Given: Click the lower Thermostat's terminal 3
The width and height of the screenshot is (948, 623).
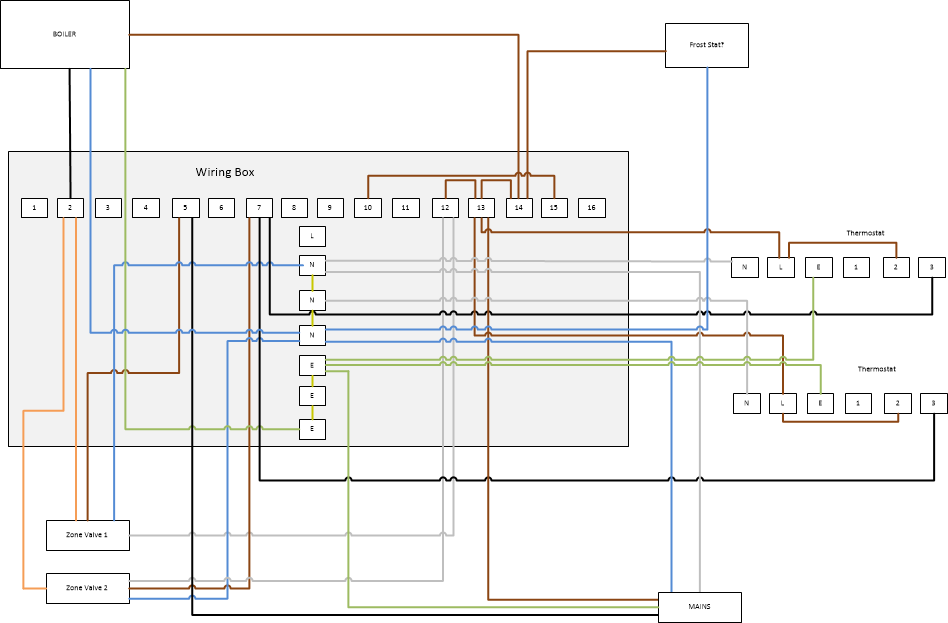Looking at the screenshot, I should pos(933,403).
